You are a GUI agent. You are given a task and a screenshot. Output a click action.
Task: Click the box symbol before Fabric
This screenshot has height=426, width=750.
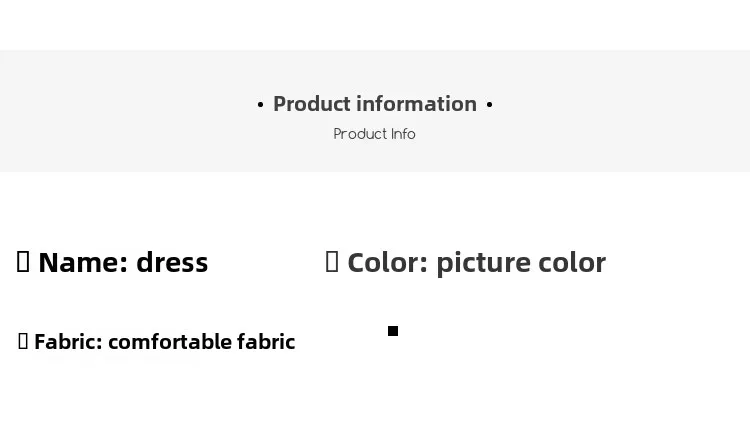click(23, 341)
